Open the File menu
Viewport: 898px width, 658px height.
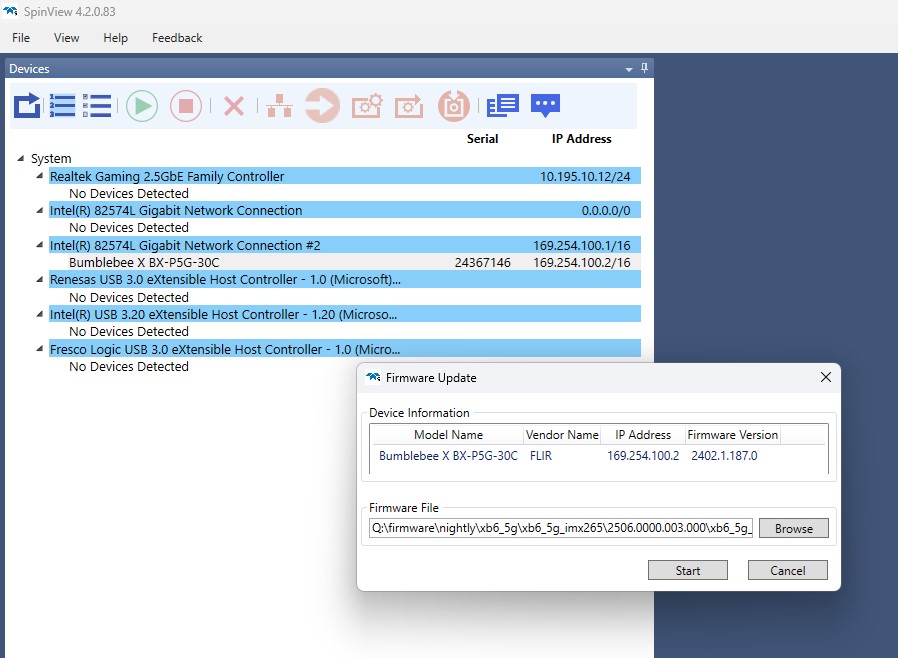(x=21, y=38)
